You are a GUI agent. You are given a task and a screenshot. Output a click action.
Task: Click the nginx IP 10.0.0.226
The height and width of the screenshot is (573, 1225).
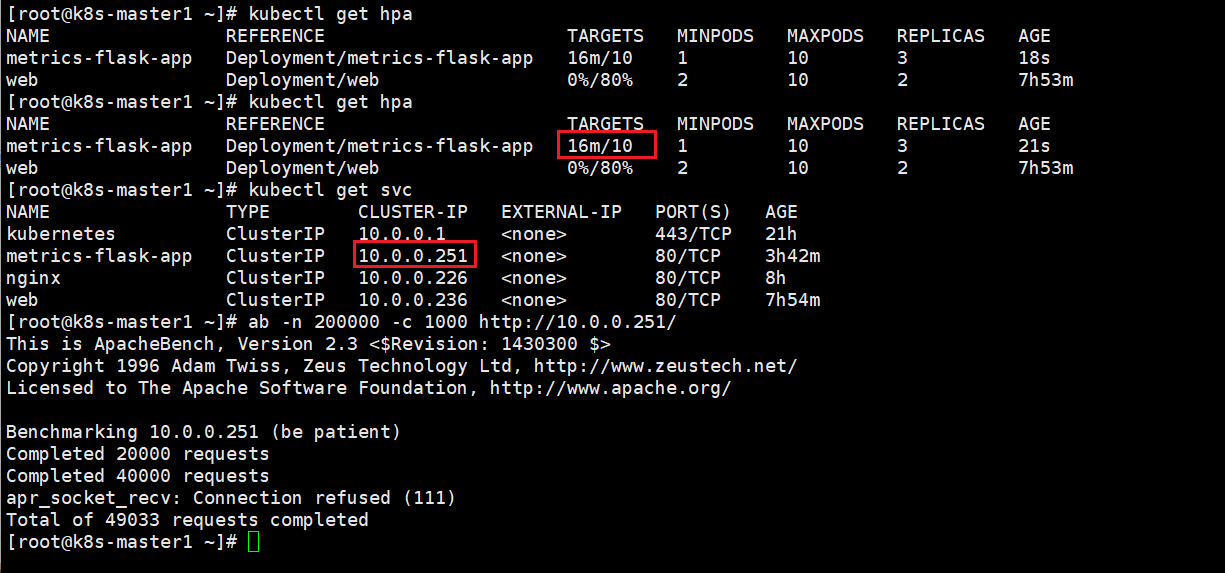pyautogui.click(x=413, y=278)
